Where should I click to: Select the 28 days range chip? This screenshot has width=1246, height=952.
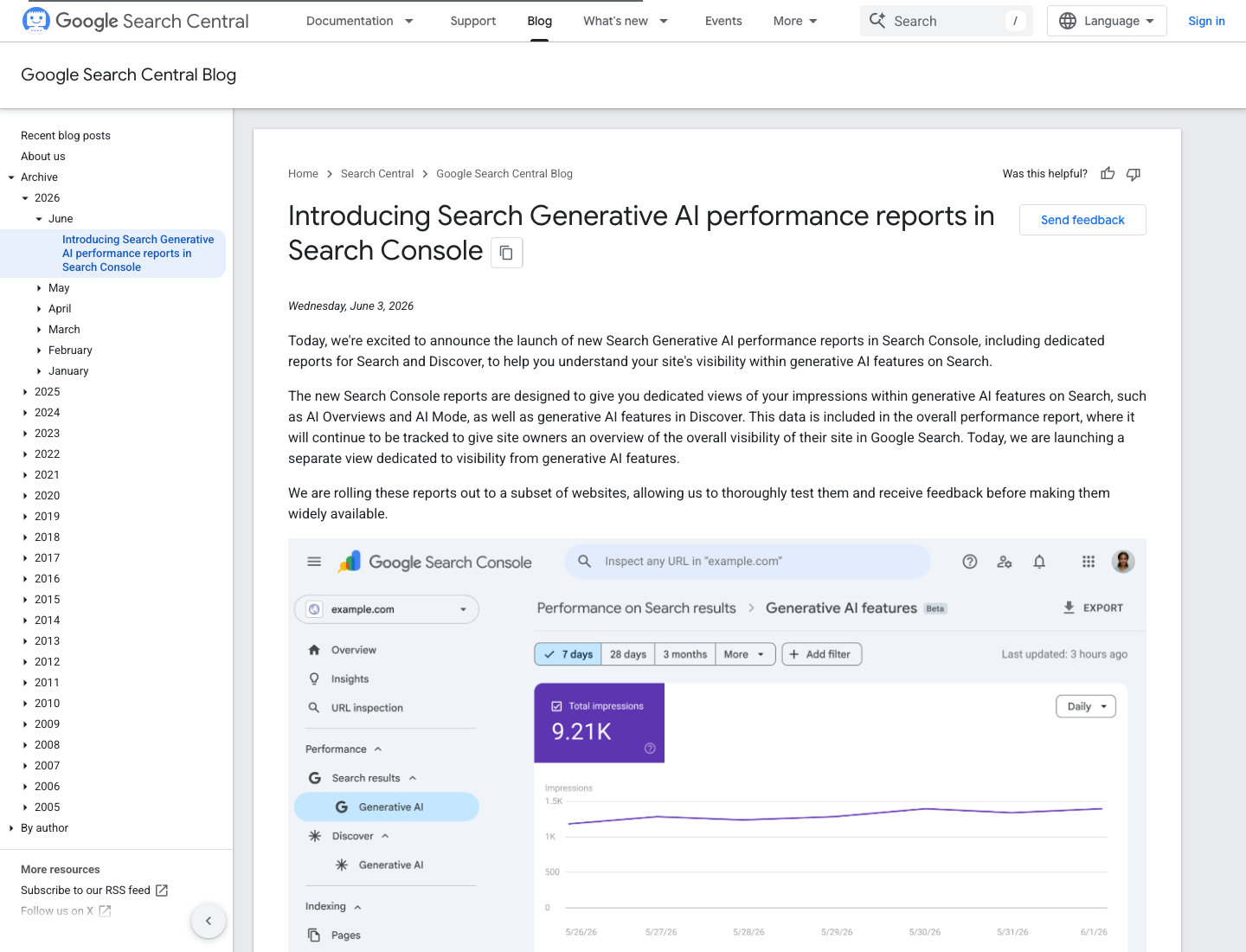click(628, 654)
